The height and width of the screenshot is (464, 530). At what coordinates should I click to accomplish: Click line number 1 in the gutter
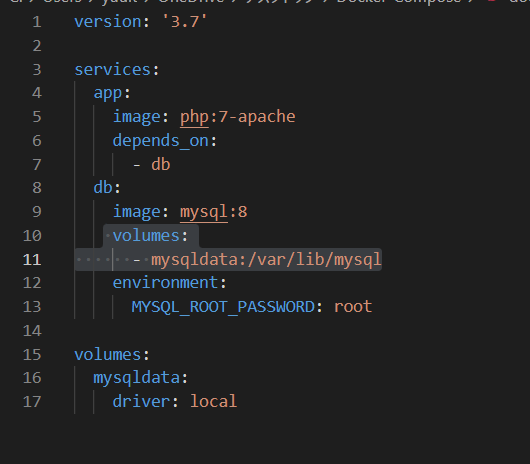(37, 22)
